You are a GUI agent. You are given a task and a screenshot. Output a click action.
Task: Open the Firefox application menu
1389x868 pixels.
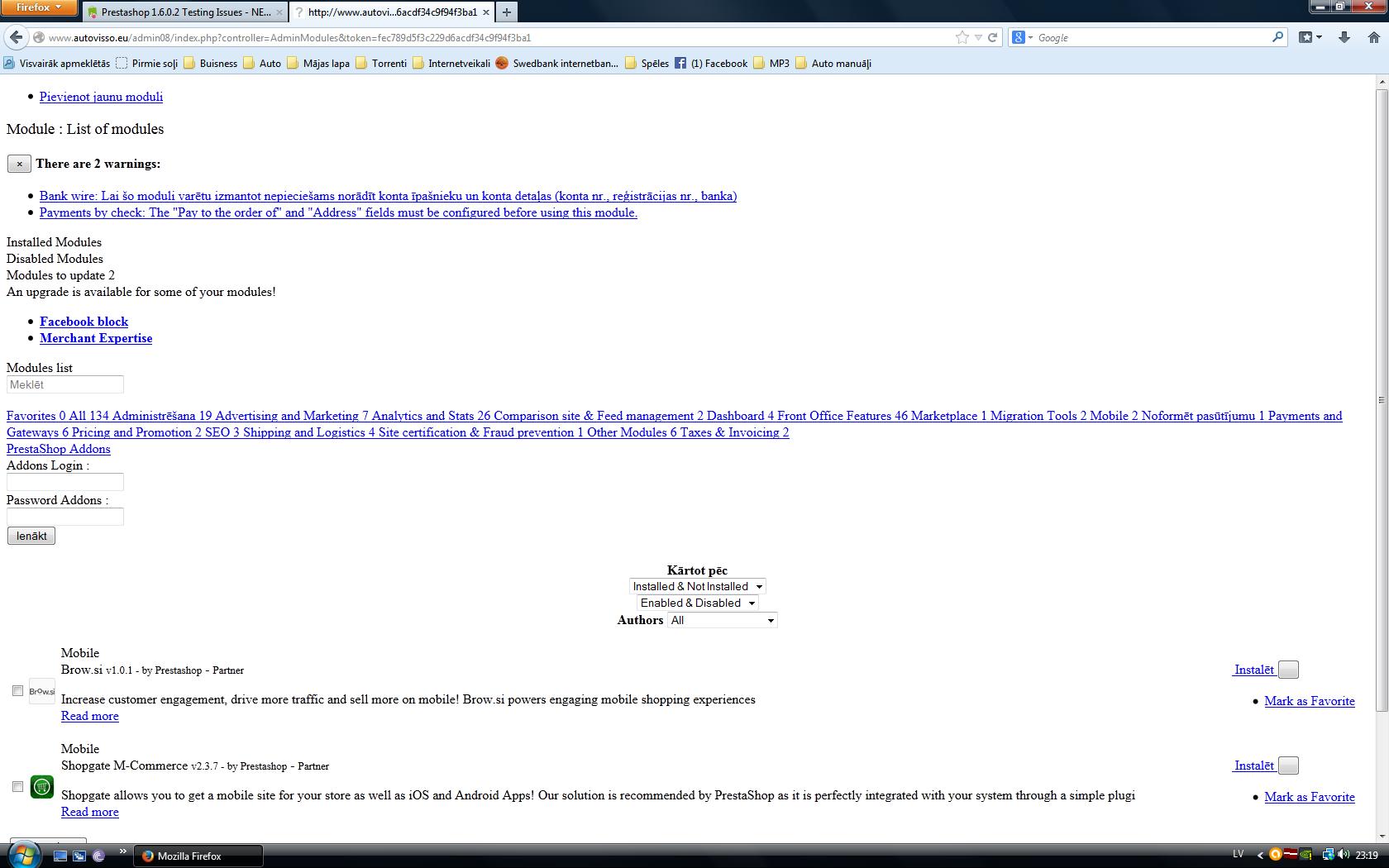pyautogui.click(x=39, y=7)
